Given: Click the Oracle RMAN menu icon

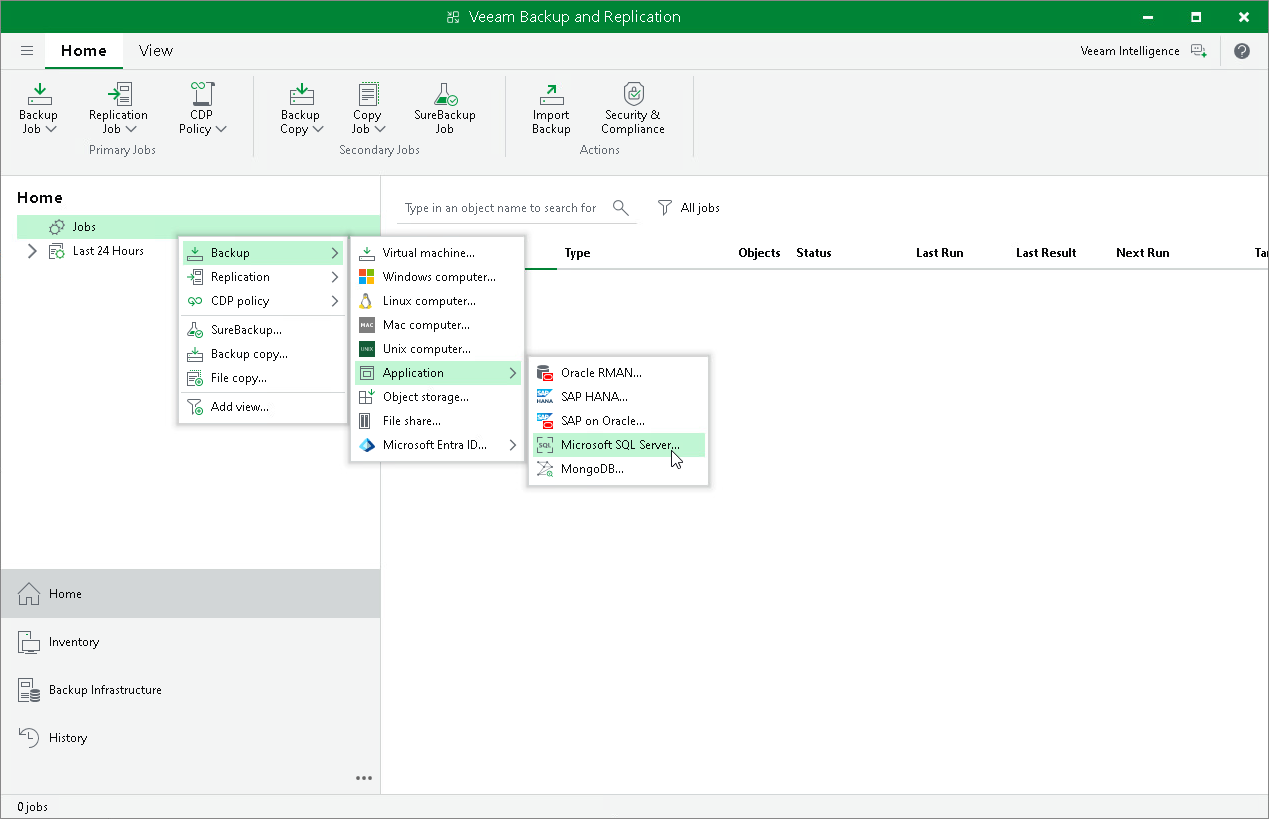Looking at the screenshot, I should click(x=545, y=373).
